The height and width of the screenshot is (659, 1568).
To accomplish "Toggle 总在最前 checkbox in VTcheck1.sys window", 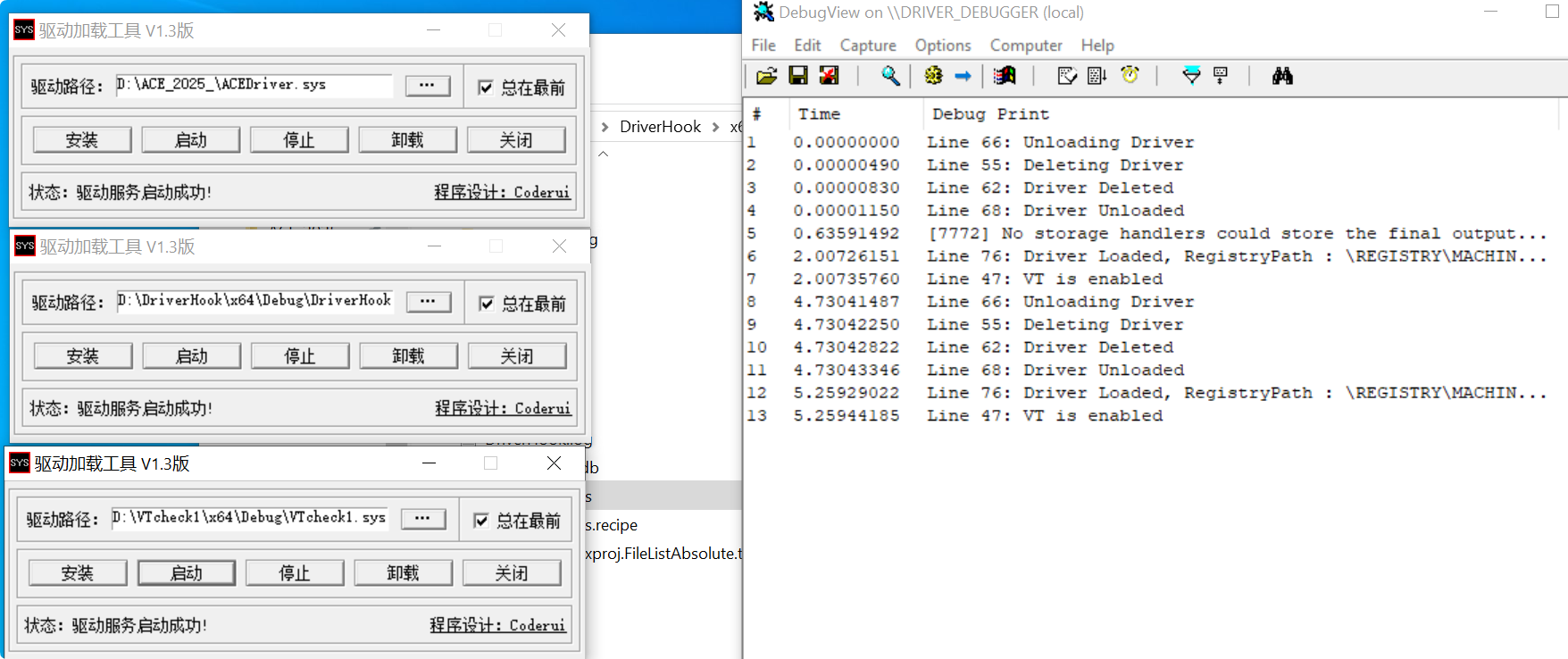I will [481, 521].
